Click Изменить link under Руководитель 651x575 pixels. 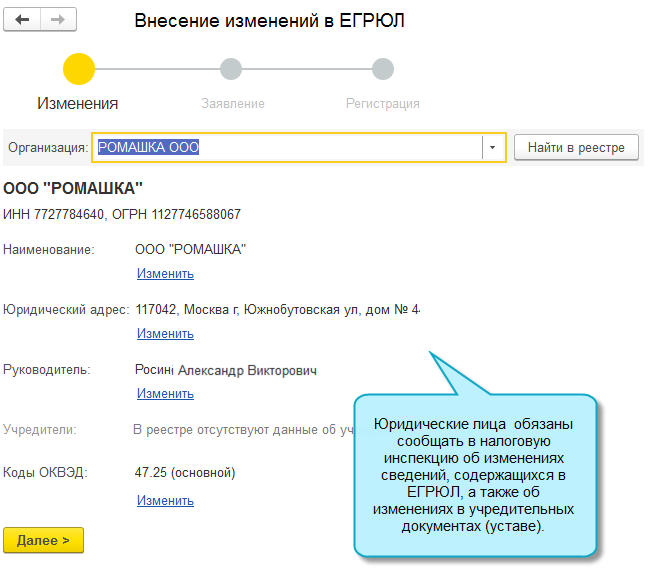(165, 393)
